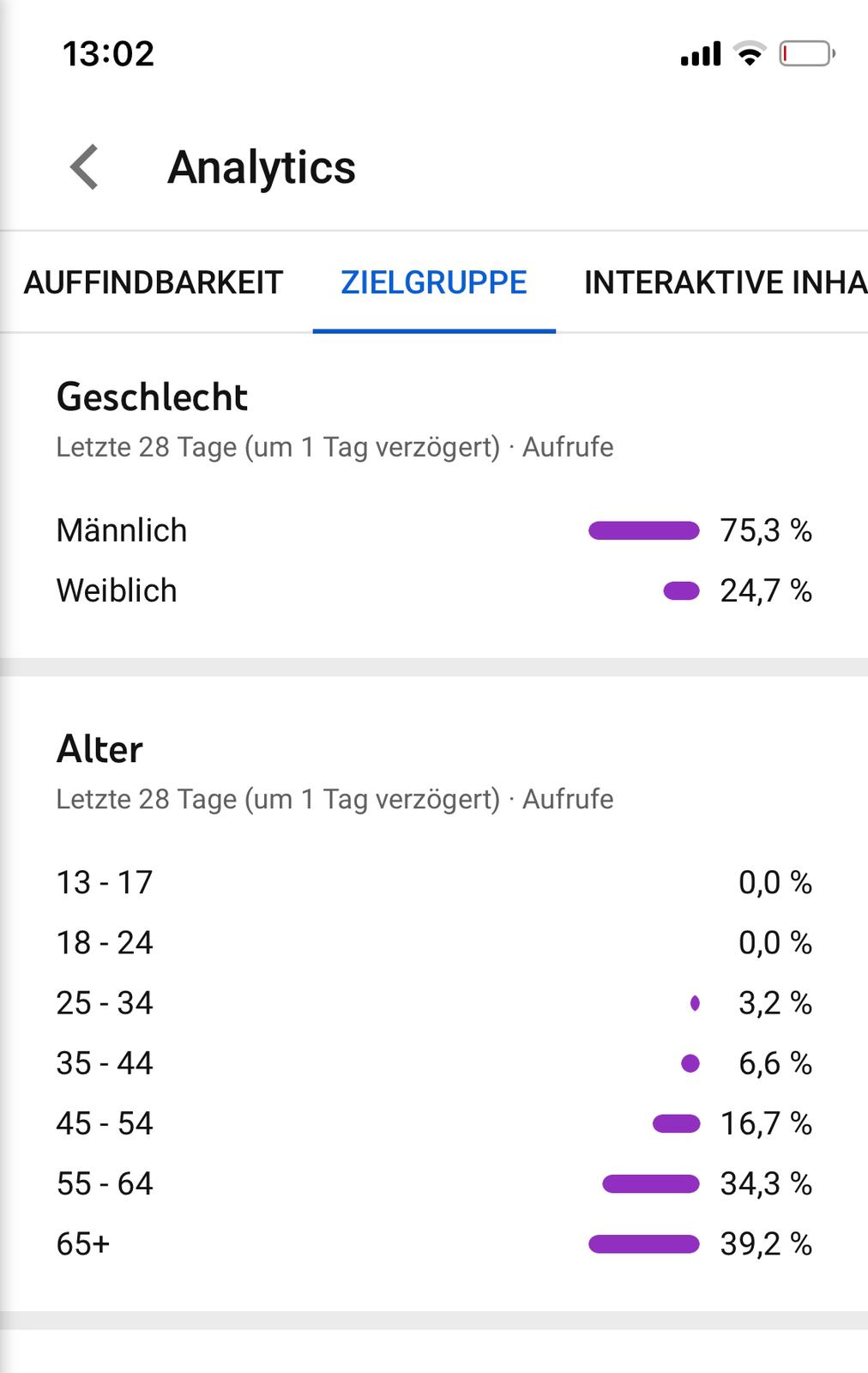The image size is (868, 1373).
Task: Tap the 25 - 34 age row label
Action: [x=105, y=1003]
